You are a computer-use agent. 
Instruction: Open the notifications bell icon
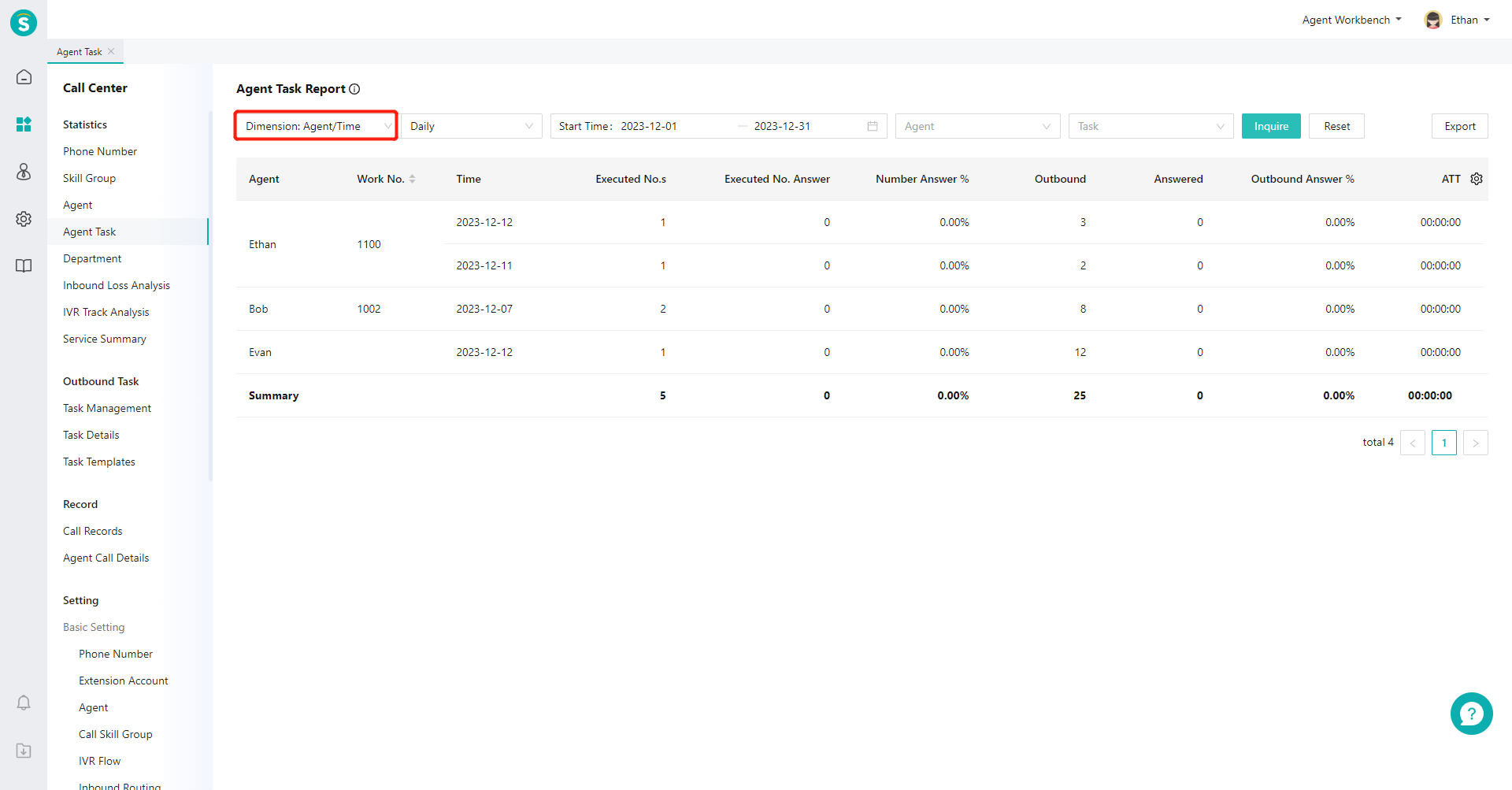[x=24, y=703]
